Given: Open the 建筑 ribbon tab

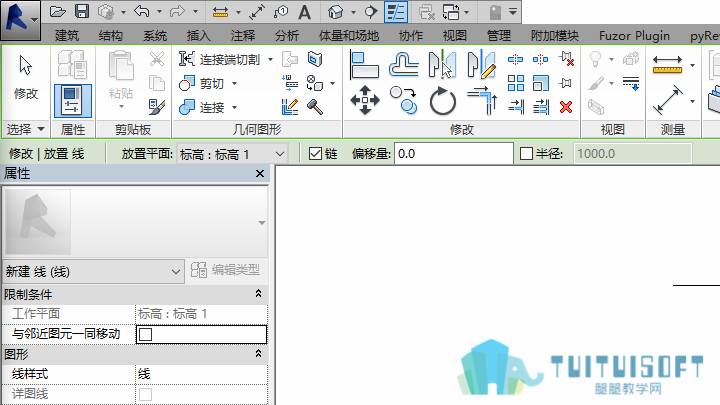Looking at the screenshot, I should pos(67,35).
